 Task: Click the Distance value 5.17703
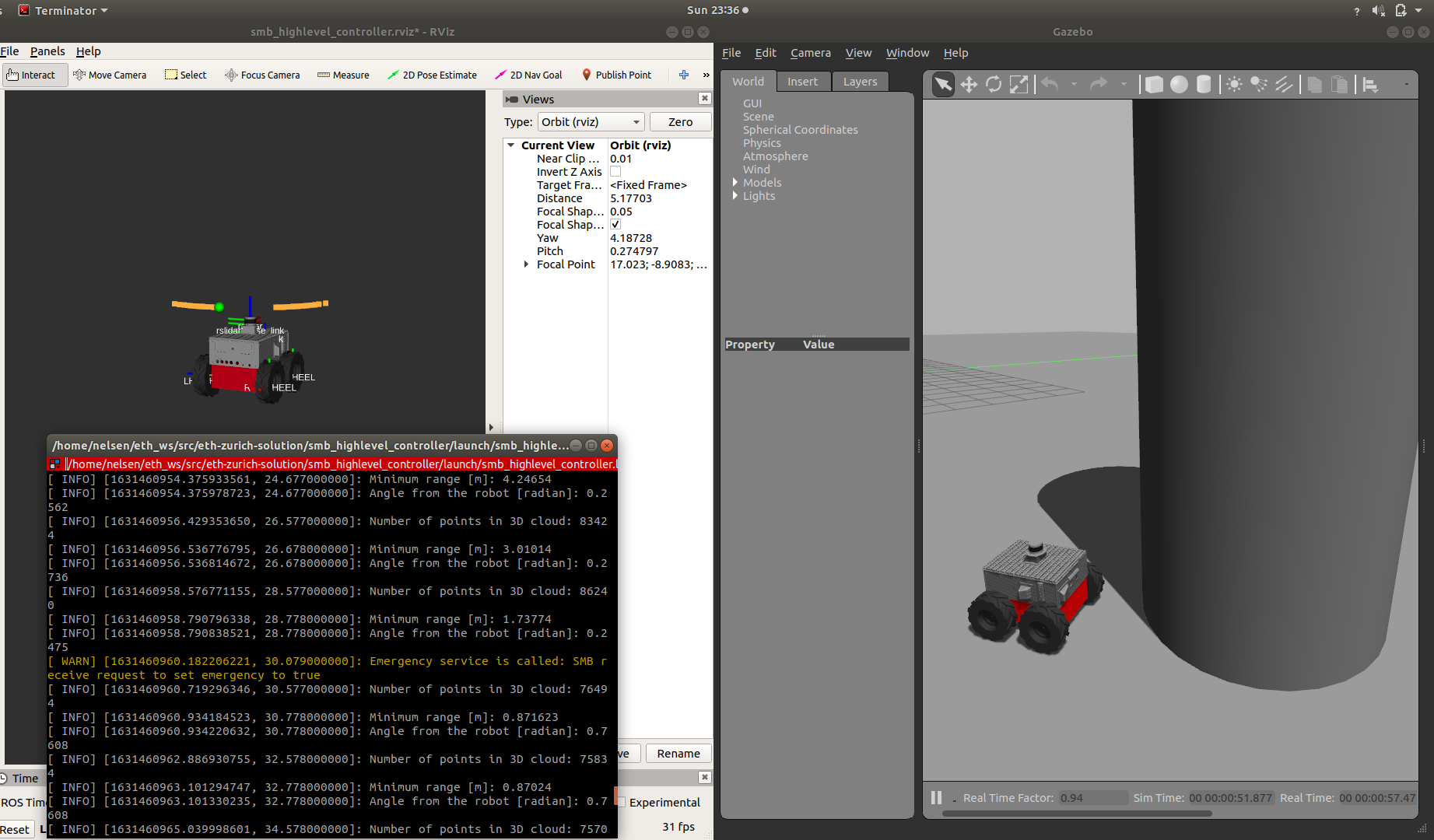click(631, 198)
